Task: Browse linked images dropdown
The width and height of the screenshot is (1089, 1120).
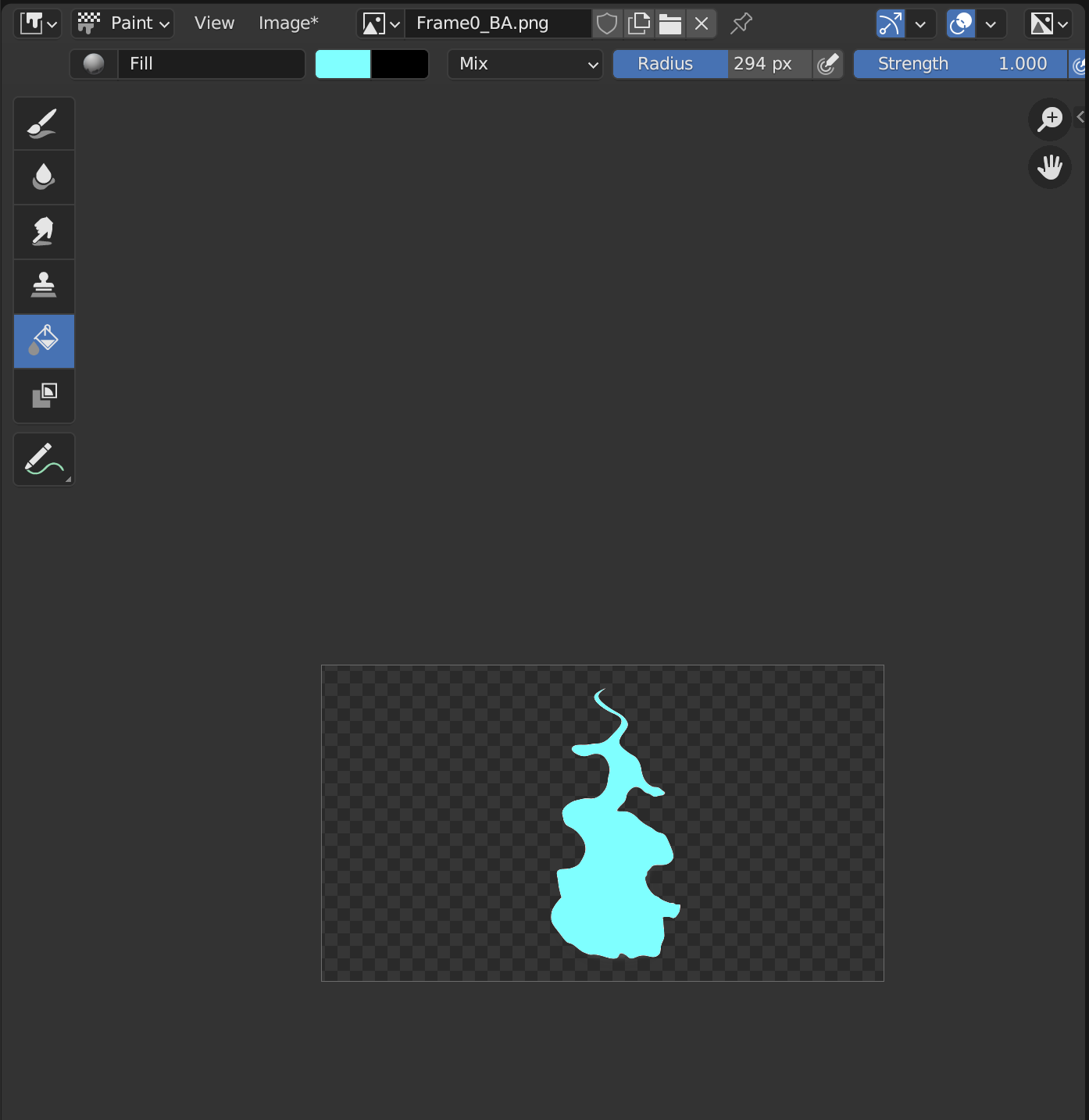Action: (381, 23)
